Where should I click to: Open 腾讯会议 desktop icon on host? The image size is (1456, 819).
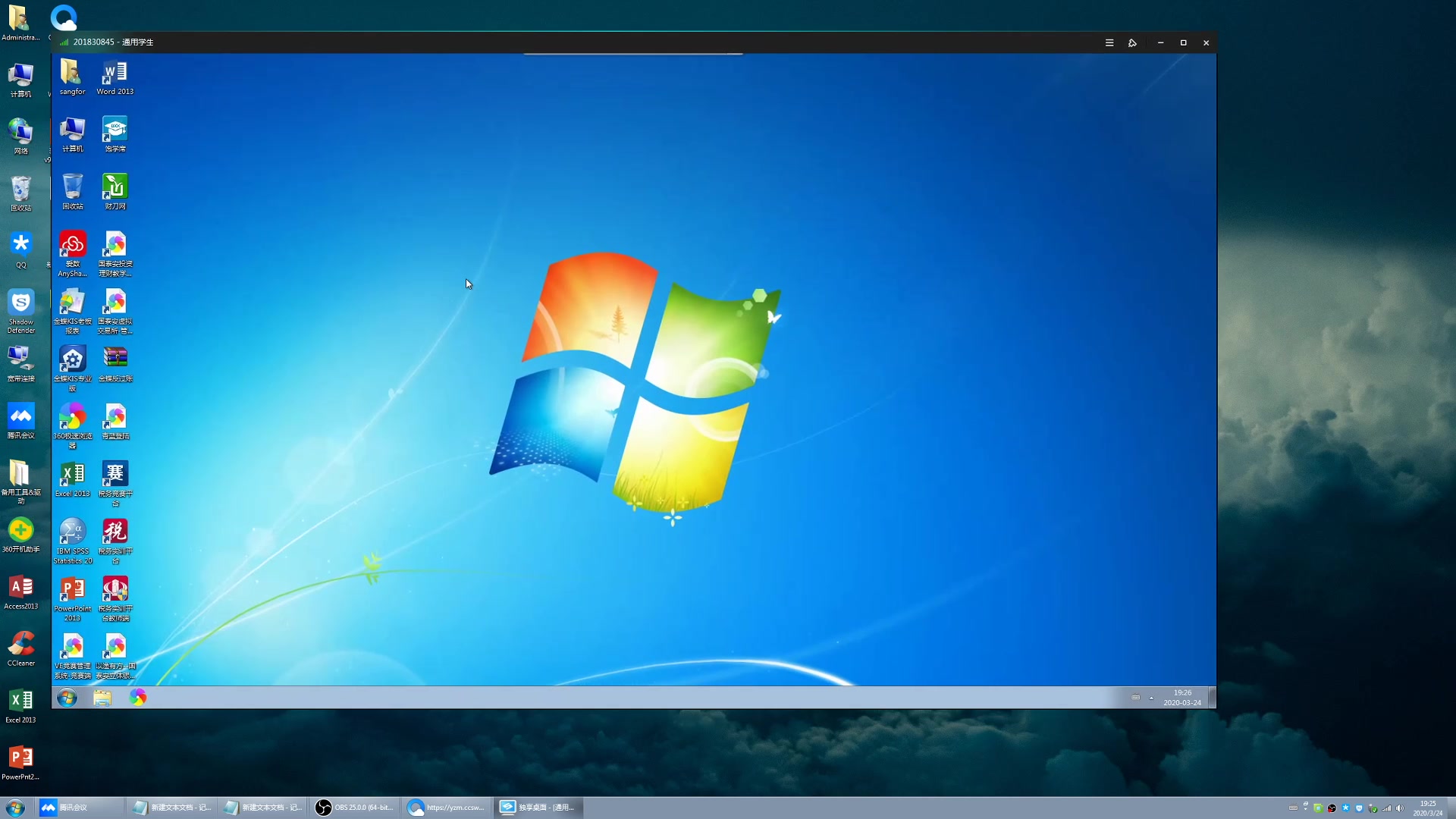(x=21, y=421)
